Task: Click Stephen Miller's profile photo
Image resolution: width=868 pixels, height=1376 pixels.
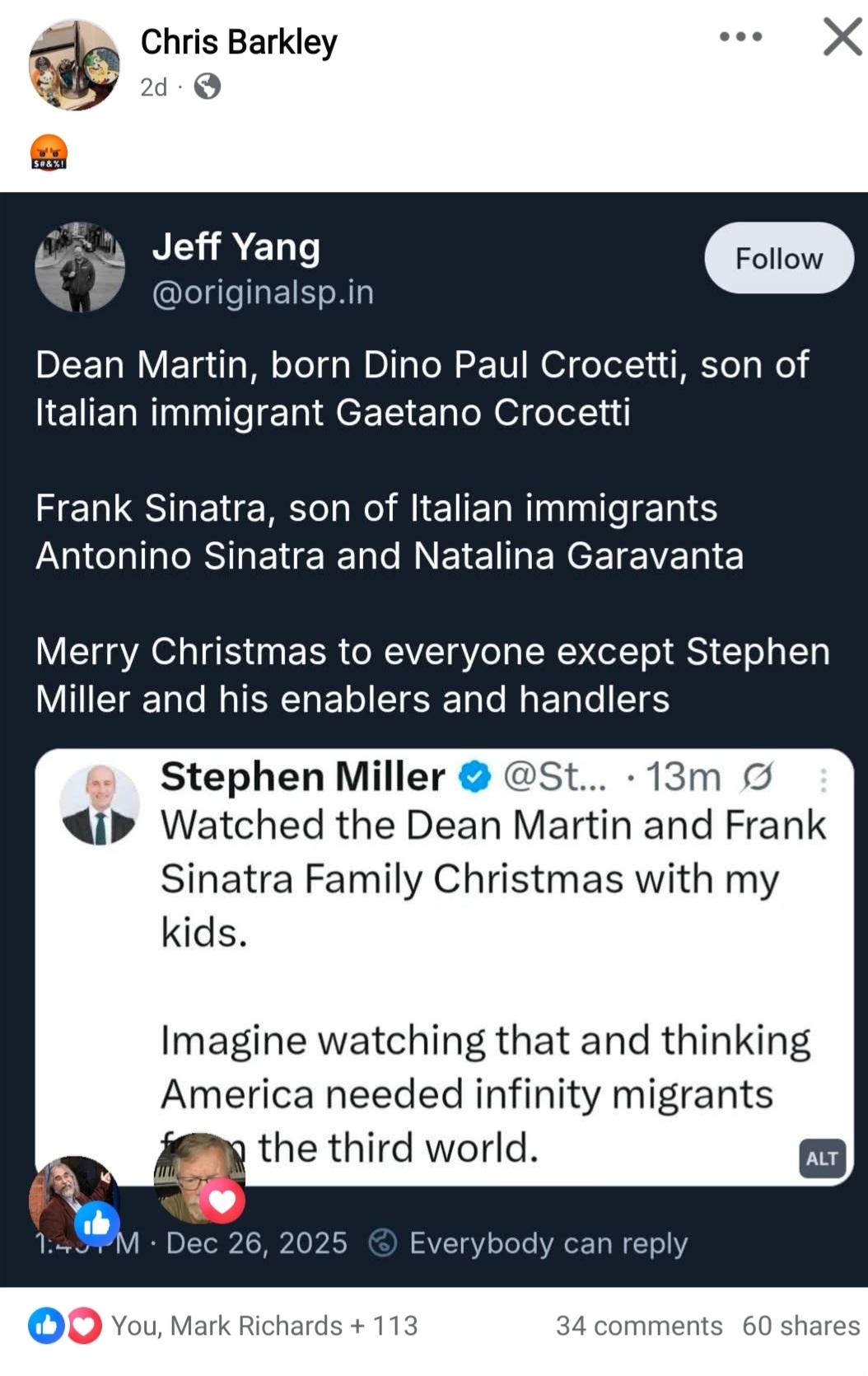Action: (100, 805)
